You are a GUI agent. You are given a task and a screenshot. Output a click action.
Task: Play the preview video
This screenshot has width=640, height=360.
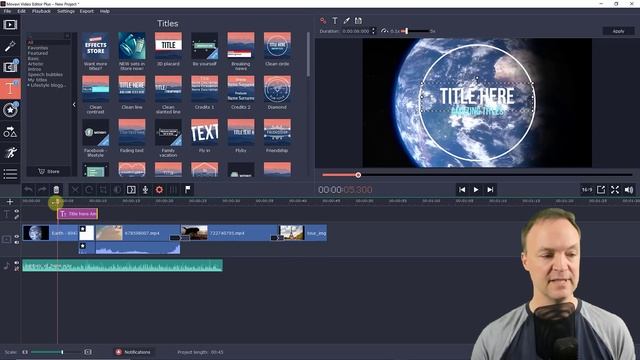[476, 190]
